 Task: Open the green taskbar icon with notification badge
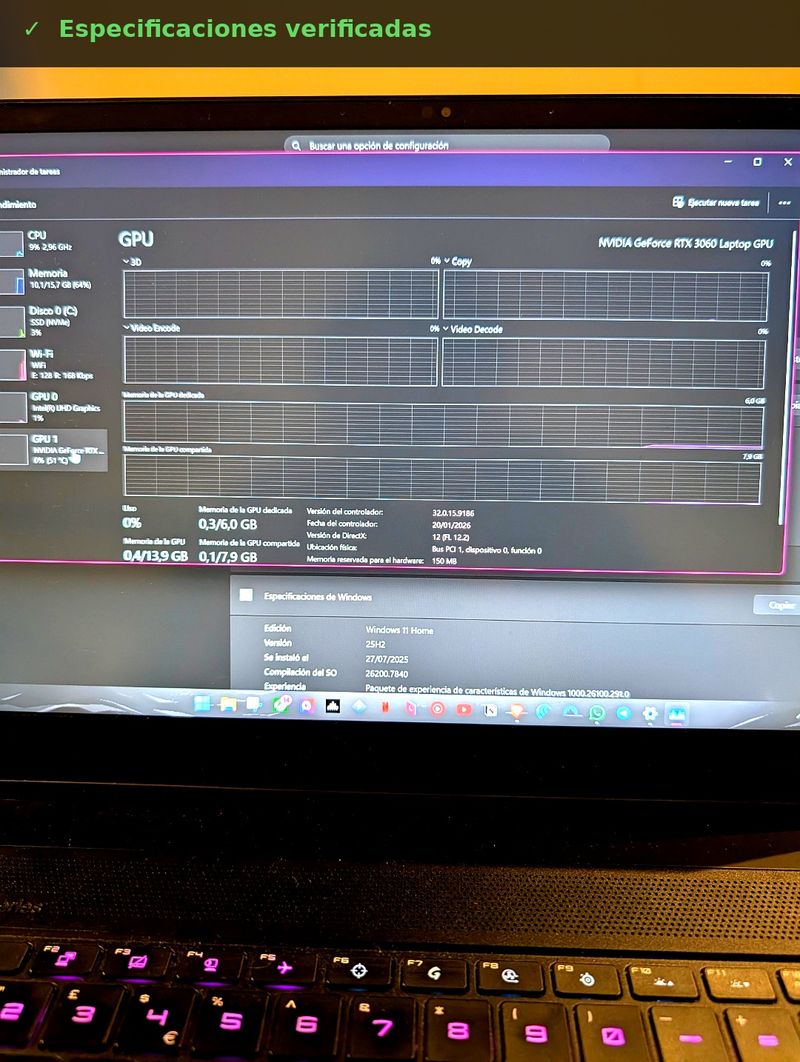pos(281,705)
